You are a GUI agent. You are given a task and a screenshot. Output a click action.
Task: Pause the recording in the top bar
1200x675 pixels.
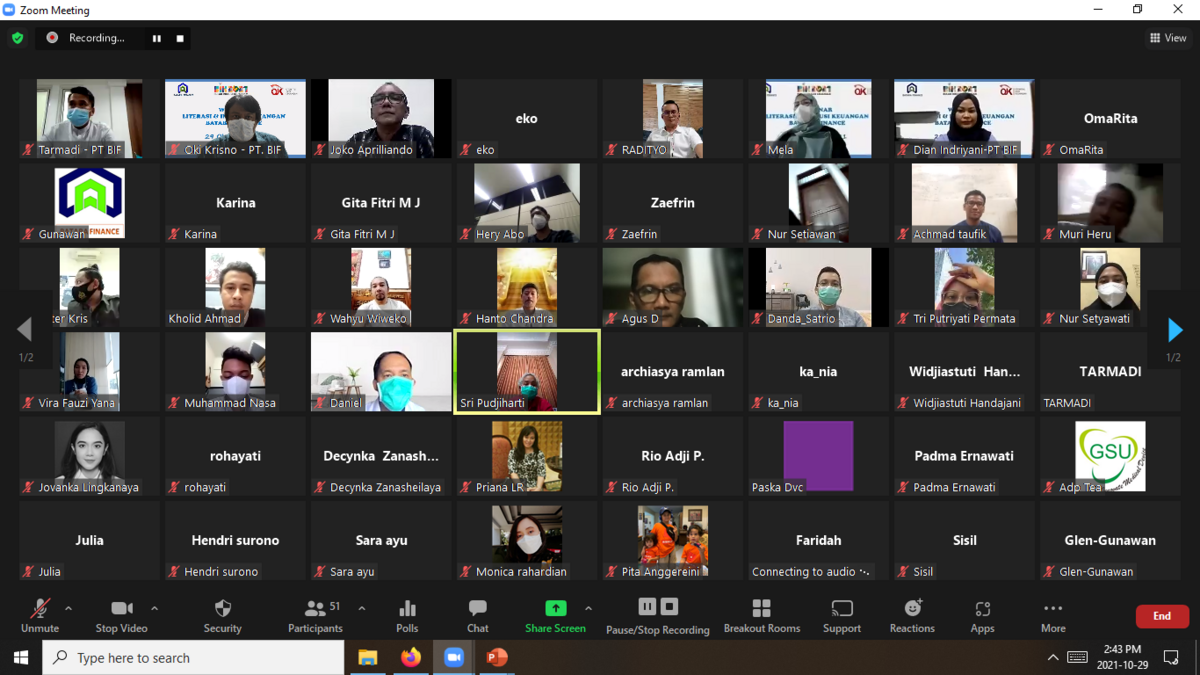click(x=157, y=38)
